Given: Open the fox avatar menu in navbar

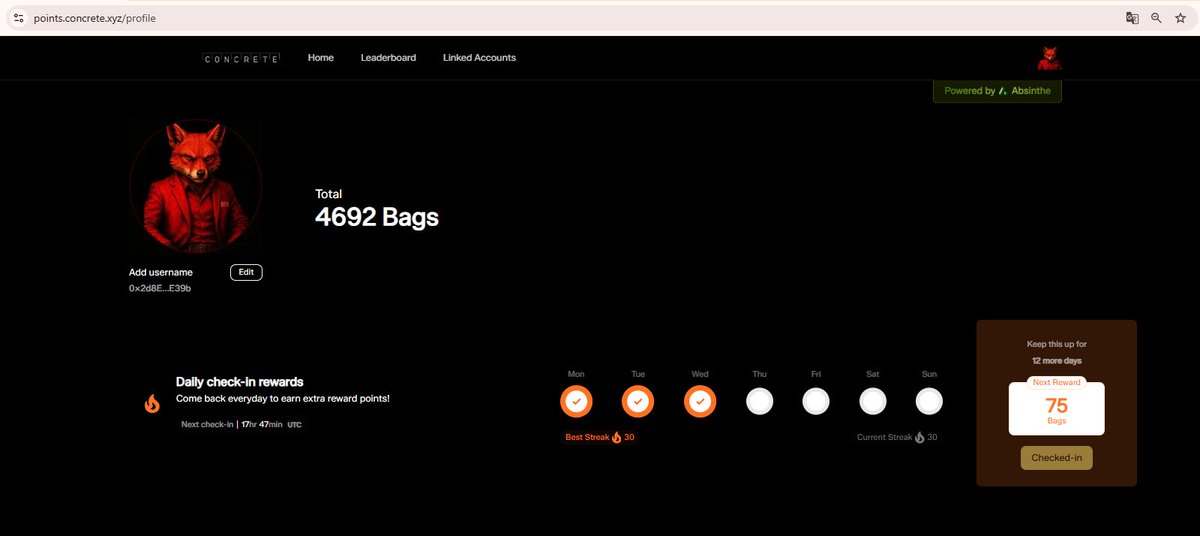Looking at the screenshot, I should click(1049, 58).
